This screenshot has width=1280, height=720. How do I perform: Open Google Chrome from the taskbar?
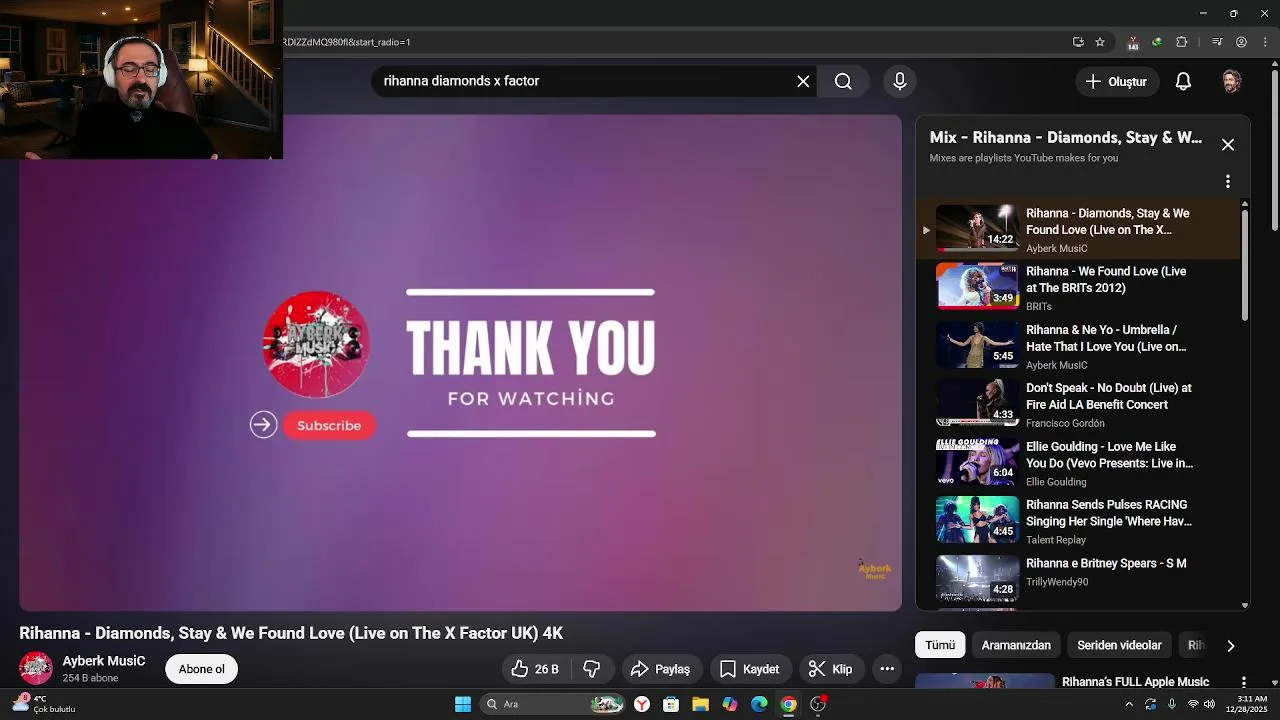(x=789, y=704)
